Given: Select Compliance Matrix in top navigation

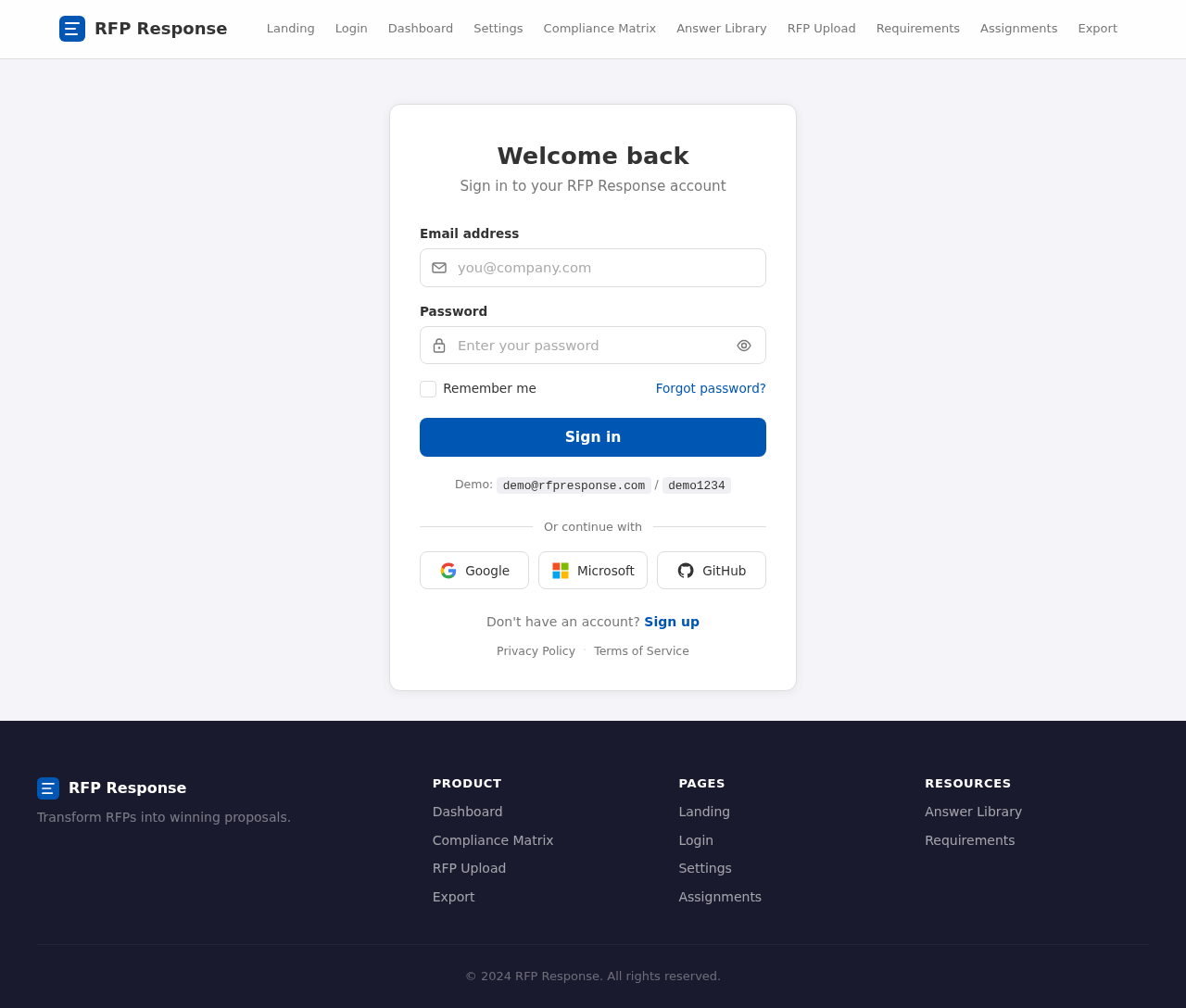Looking at the screenshot, I should pyautogui.click(x=599, y=29).
